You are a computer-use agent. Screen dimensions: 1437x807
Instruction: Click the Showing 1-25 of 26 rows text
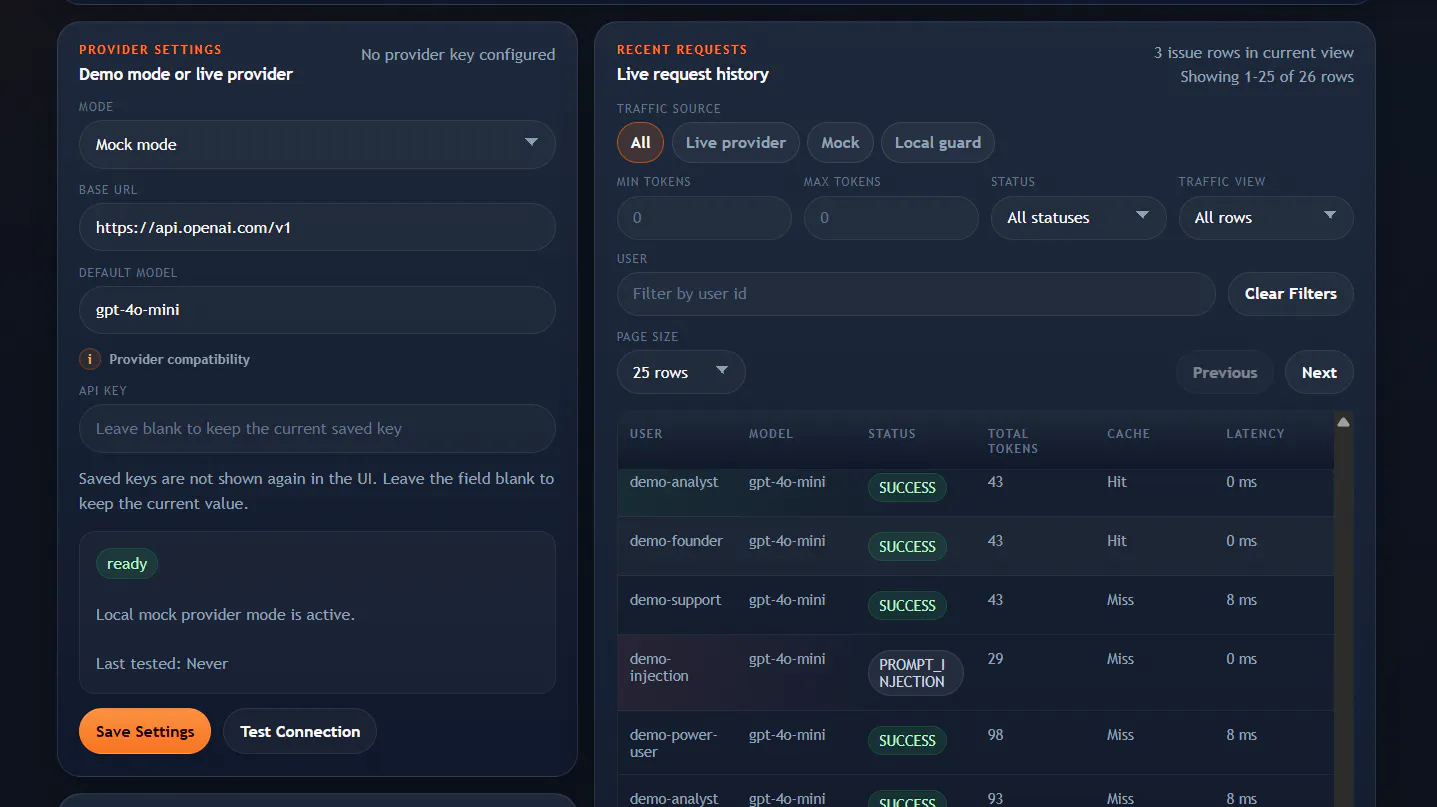click(x=1267, y=77)
